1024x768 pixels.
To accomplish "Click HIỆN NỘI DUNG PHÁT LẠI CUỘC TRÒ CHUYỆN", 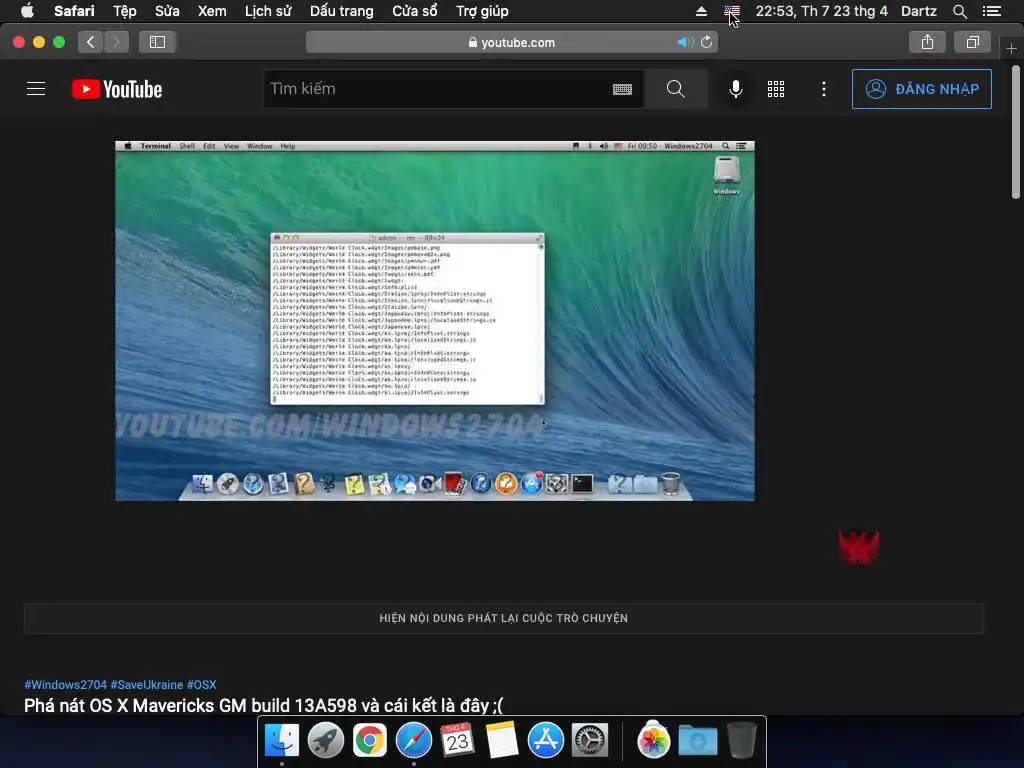I will click(504, 618).
